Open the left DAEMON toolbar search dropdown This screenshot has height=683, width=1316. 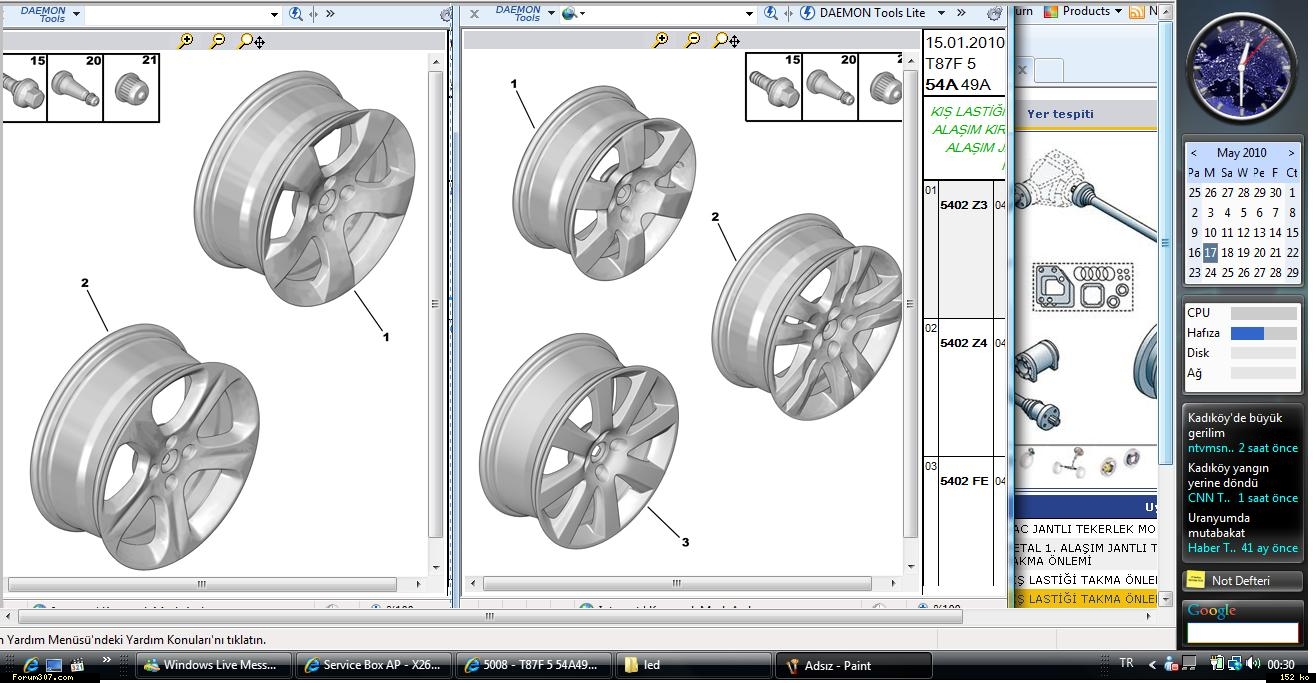pyautogui.click(x=274, y=14)
